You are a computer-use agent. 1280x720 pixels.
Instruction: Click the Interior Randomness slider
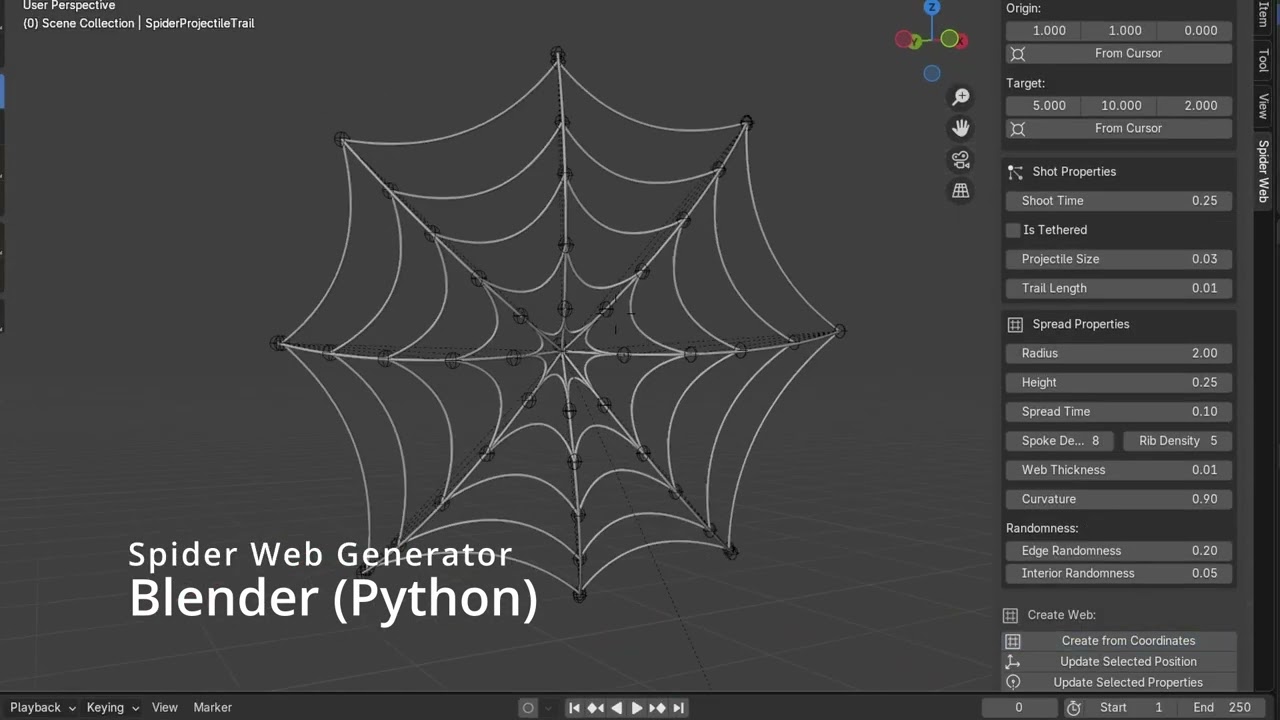1120,574
